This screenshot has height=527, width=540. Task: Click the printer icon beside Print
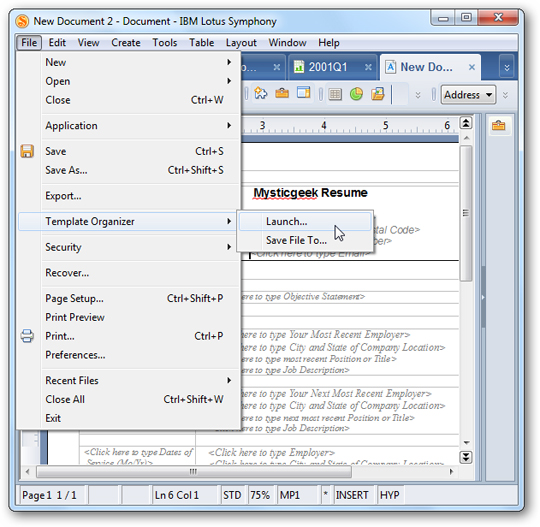[x=27, y=336]
